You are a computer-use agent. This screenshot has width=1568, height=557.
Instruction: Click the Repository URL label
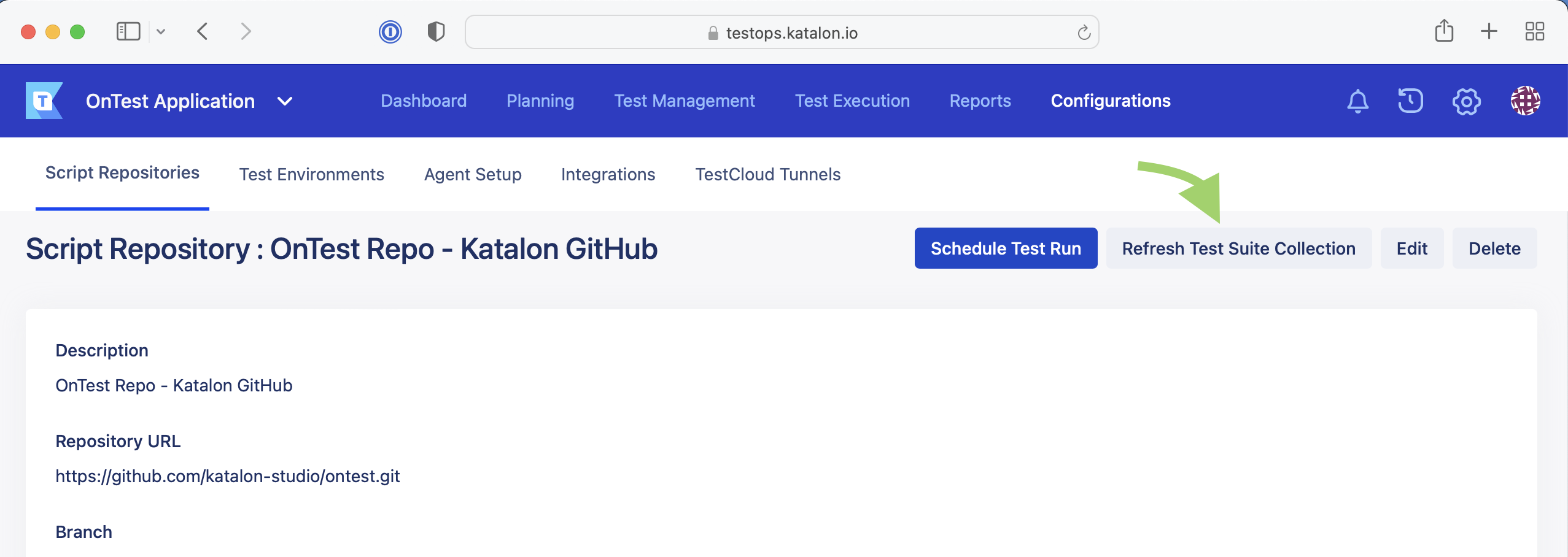[118, 441]
